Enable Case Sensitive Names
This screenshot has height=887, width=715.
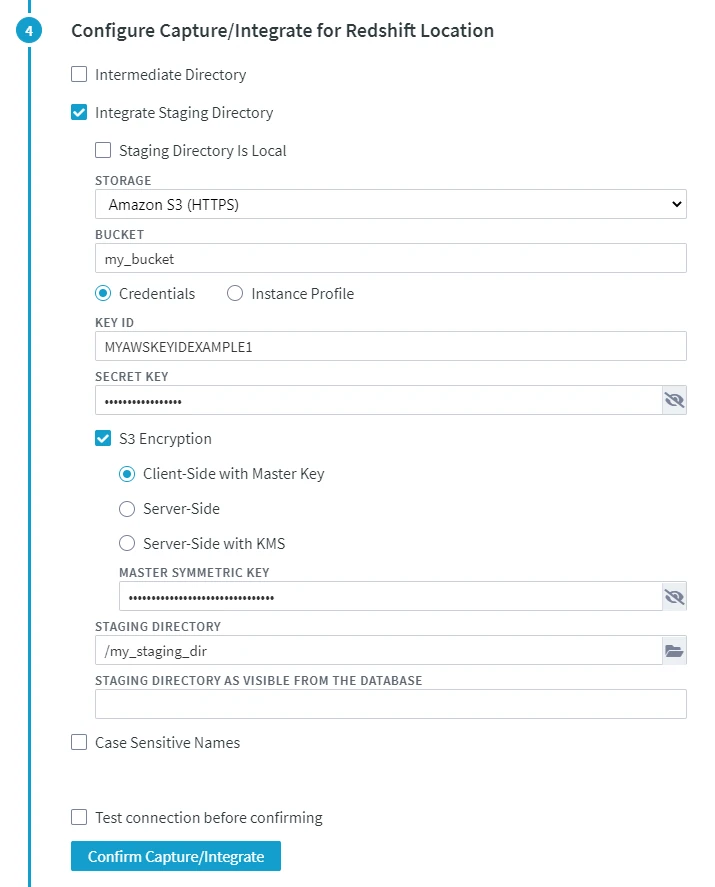point(79,742)
